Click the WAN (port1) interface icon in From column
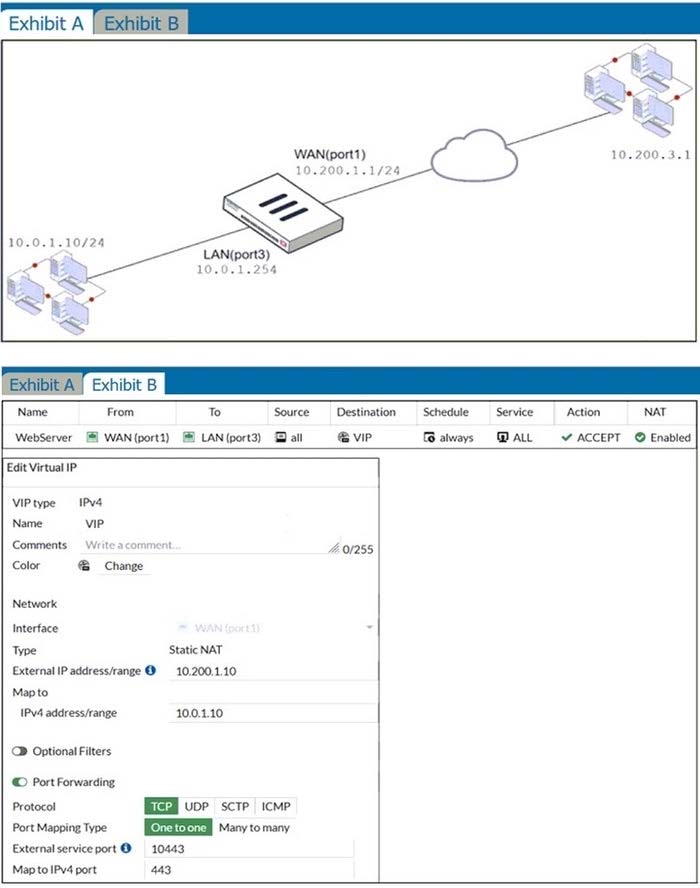This screenshot has height=888, width=700. [93, 437]
